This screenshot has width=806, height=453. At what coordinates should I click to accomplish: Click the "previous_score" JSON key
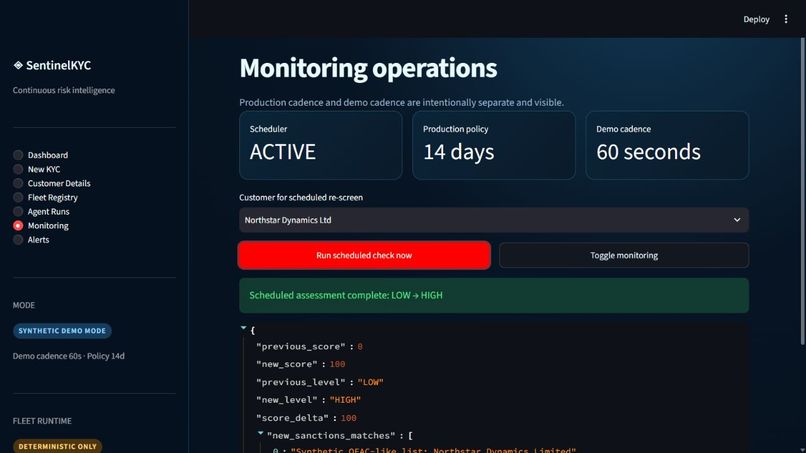pyautogui.click(x=301, y=347)
